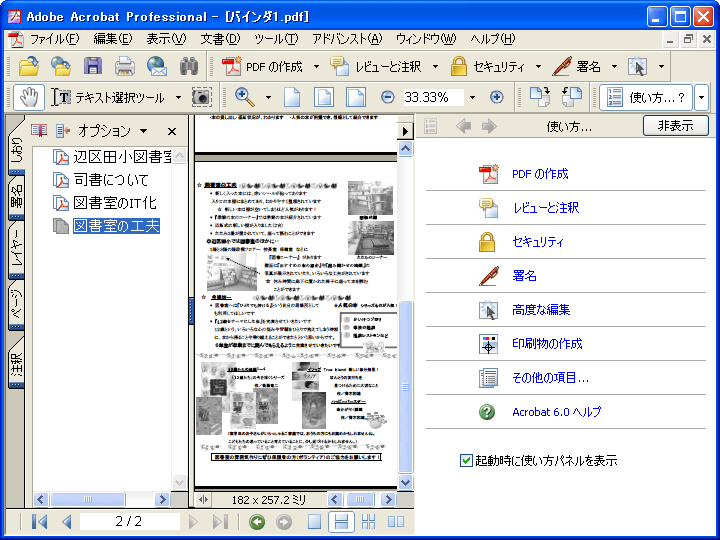Click the Open web page icon
The width and height of the screenshot is (720, 540).
[x=60, y=67]
